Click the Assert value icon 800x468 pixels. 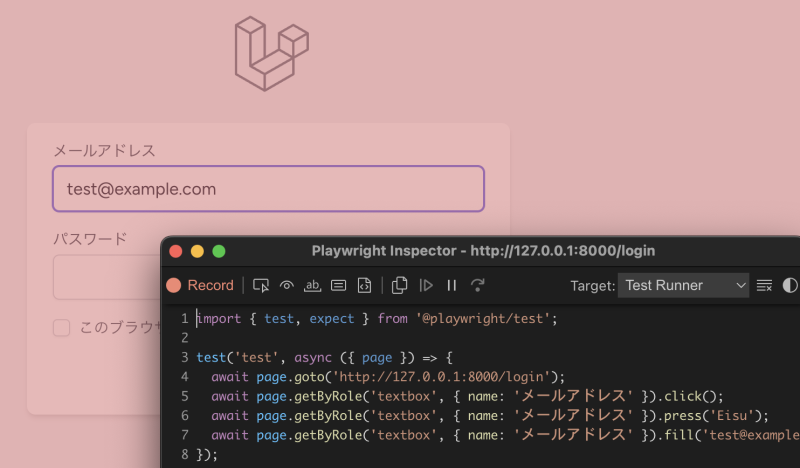pyautogui.click(x=339, y=285)
